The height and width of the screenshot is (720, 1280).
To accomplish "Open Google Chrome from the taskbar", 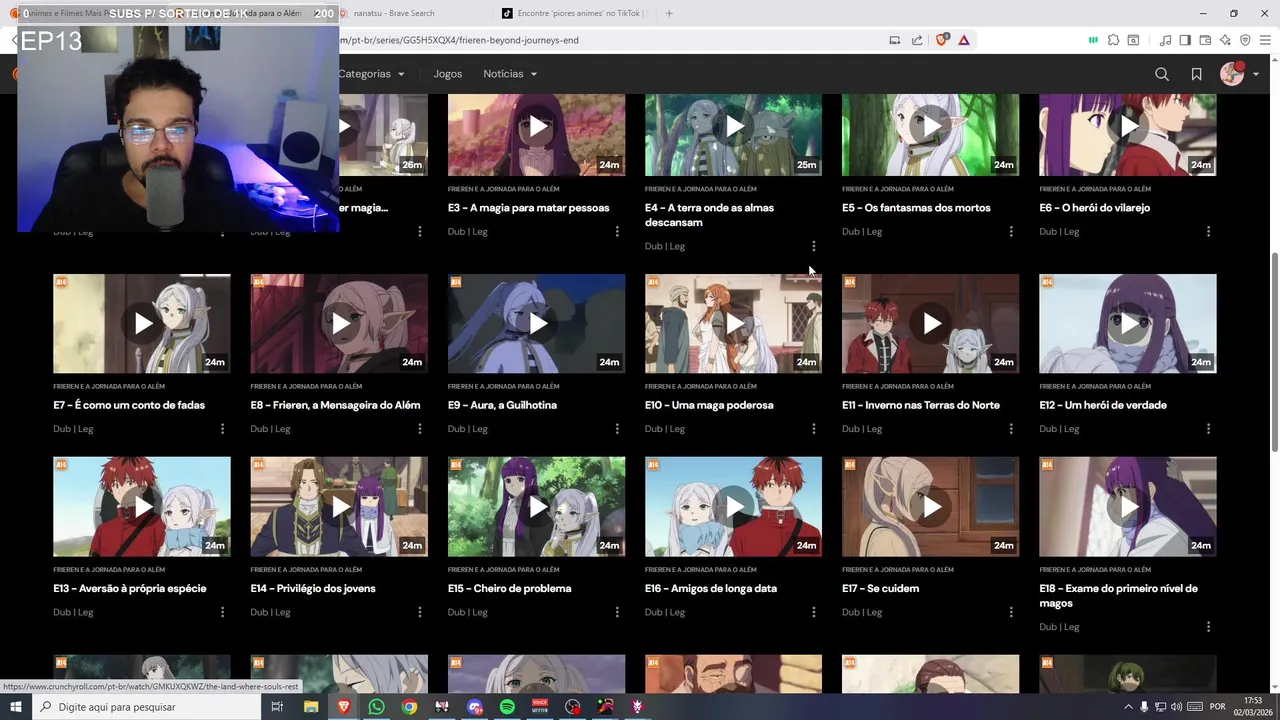I will [409, 707].
